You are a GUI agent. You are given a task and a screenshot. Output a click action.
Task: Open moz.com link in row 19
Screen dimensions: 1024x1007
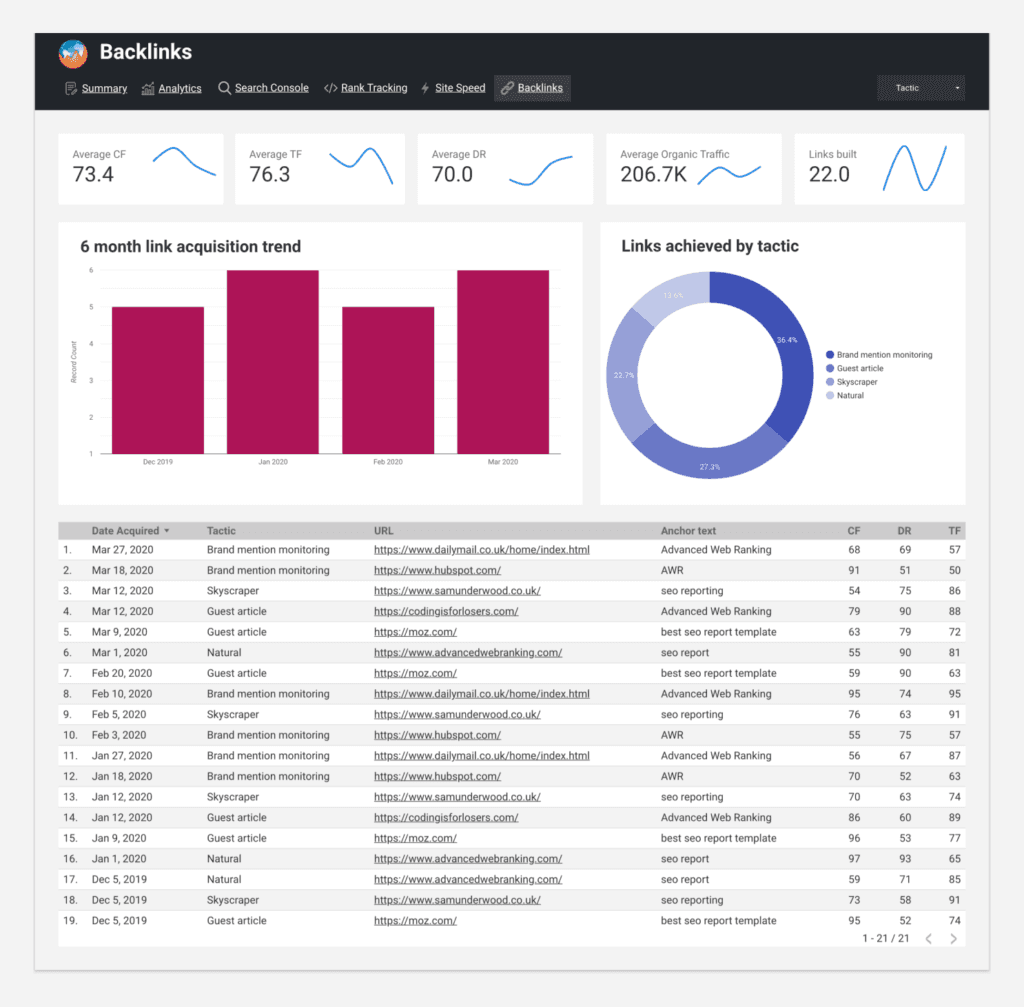(x=415, y=921)
